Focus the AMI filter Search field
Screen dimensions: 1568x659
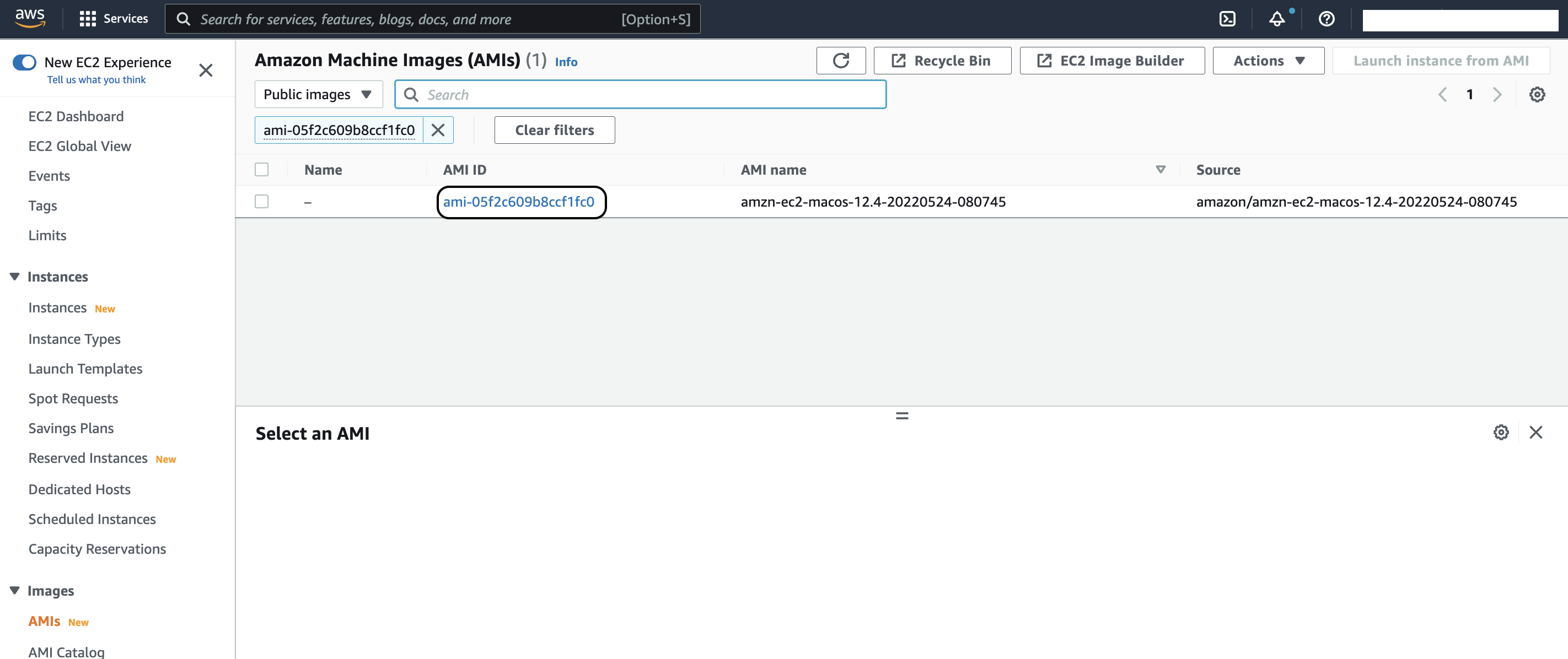click(640, 94)
